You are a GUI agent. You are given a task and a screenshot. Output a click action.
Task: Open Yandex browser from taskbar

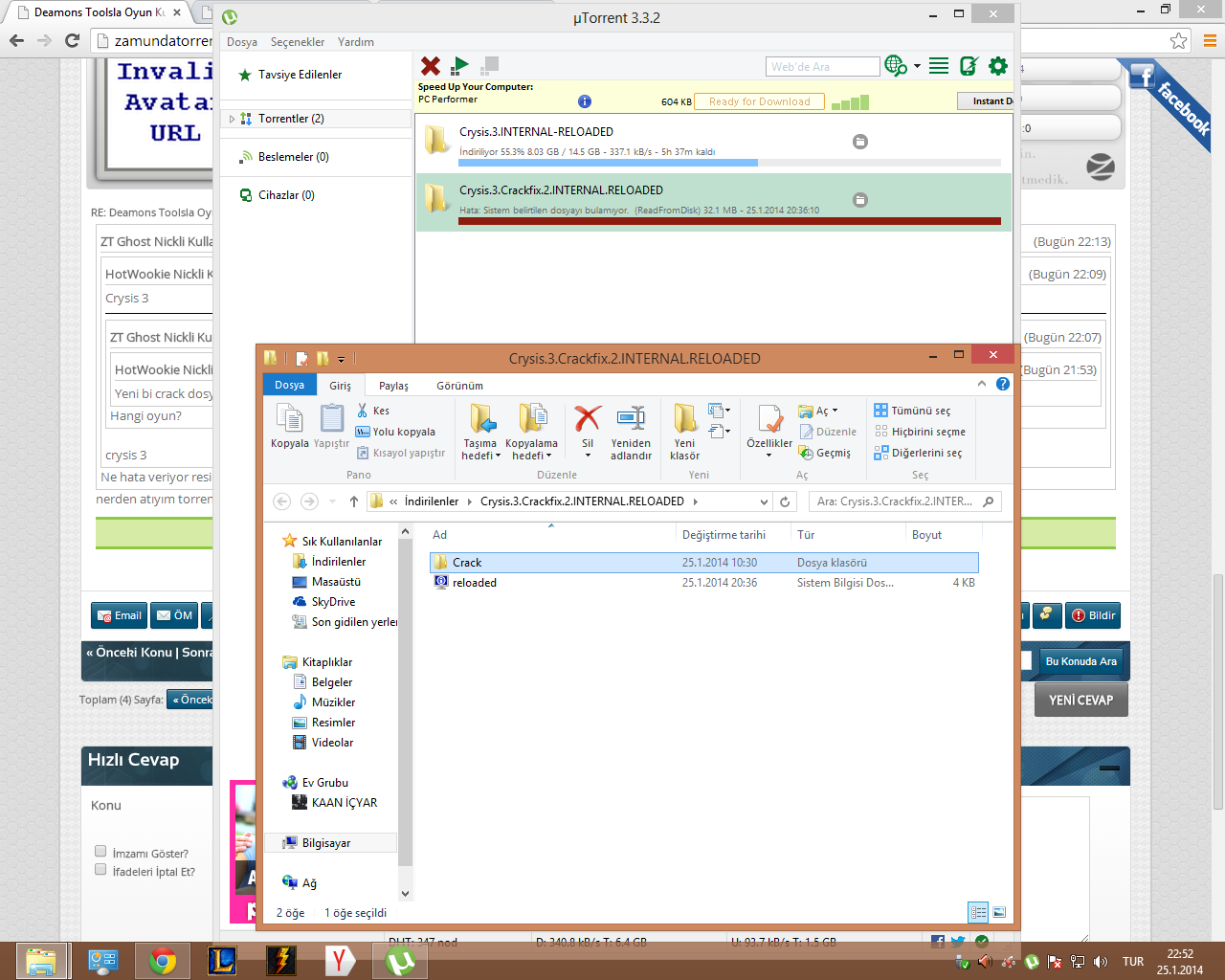[x=340, y=961]
